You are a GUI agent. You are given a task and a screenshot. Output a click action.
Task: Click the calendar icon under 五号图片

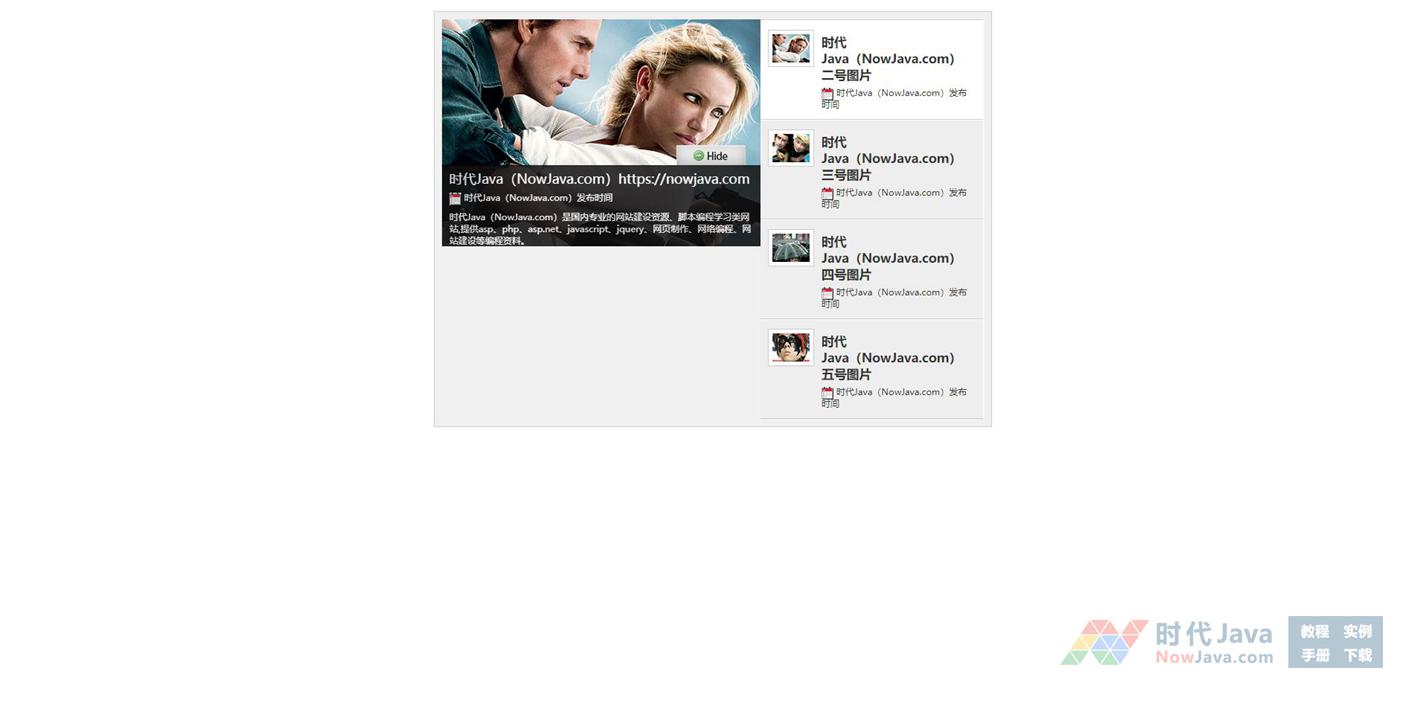click(x=827, y=393)
